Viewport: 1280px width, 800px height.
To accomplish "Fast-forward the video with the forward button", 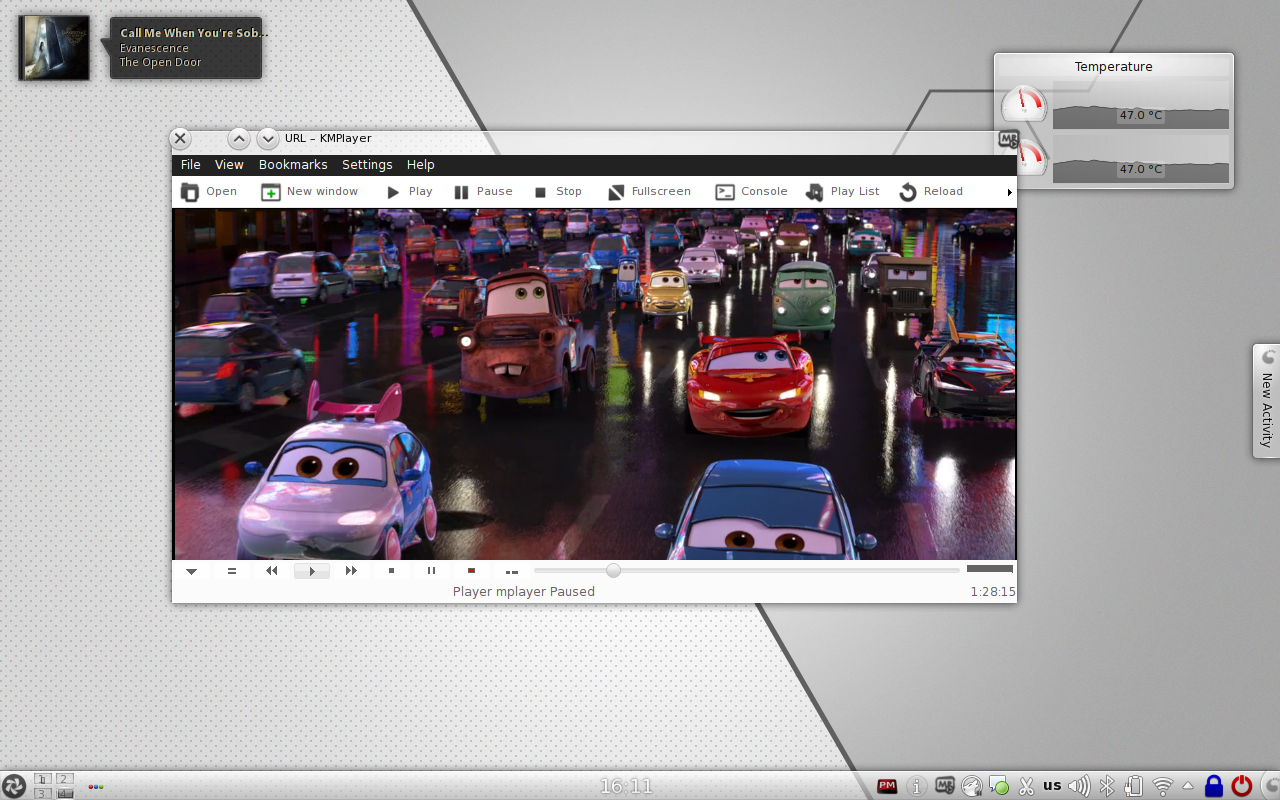I will coord(351,571).
